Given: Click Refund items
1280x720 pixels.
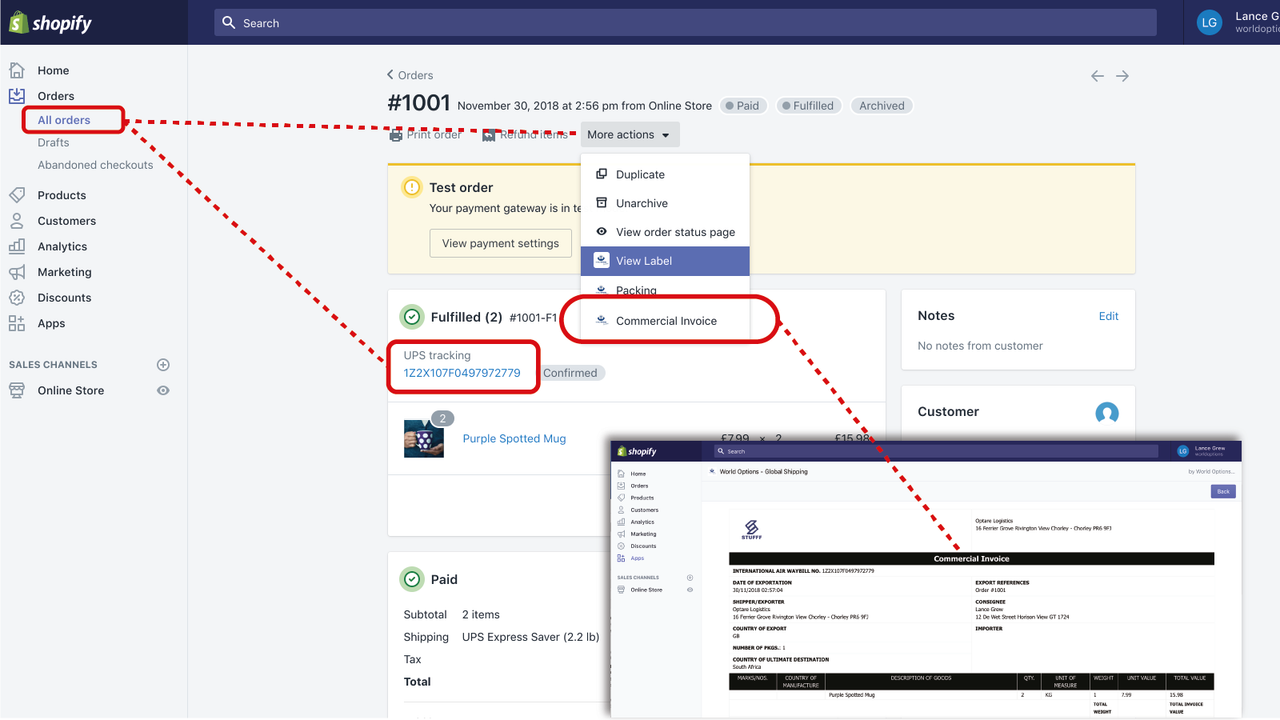Looking at the screenshot, I should point(525,134).
